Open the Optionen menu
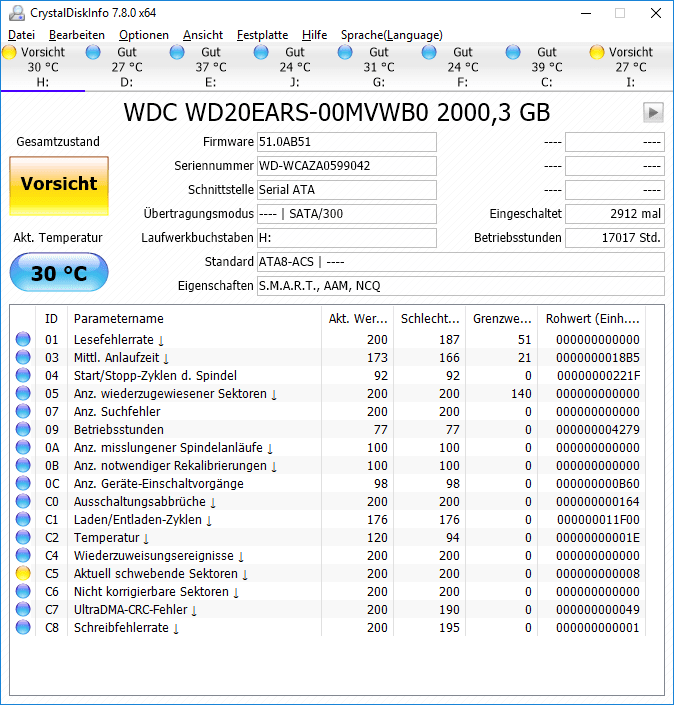This screenshot has width=674, height=705. pos(144,35)
